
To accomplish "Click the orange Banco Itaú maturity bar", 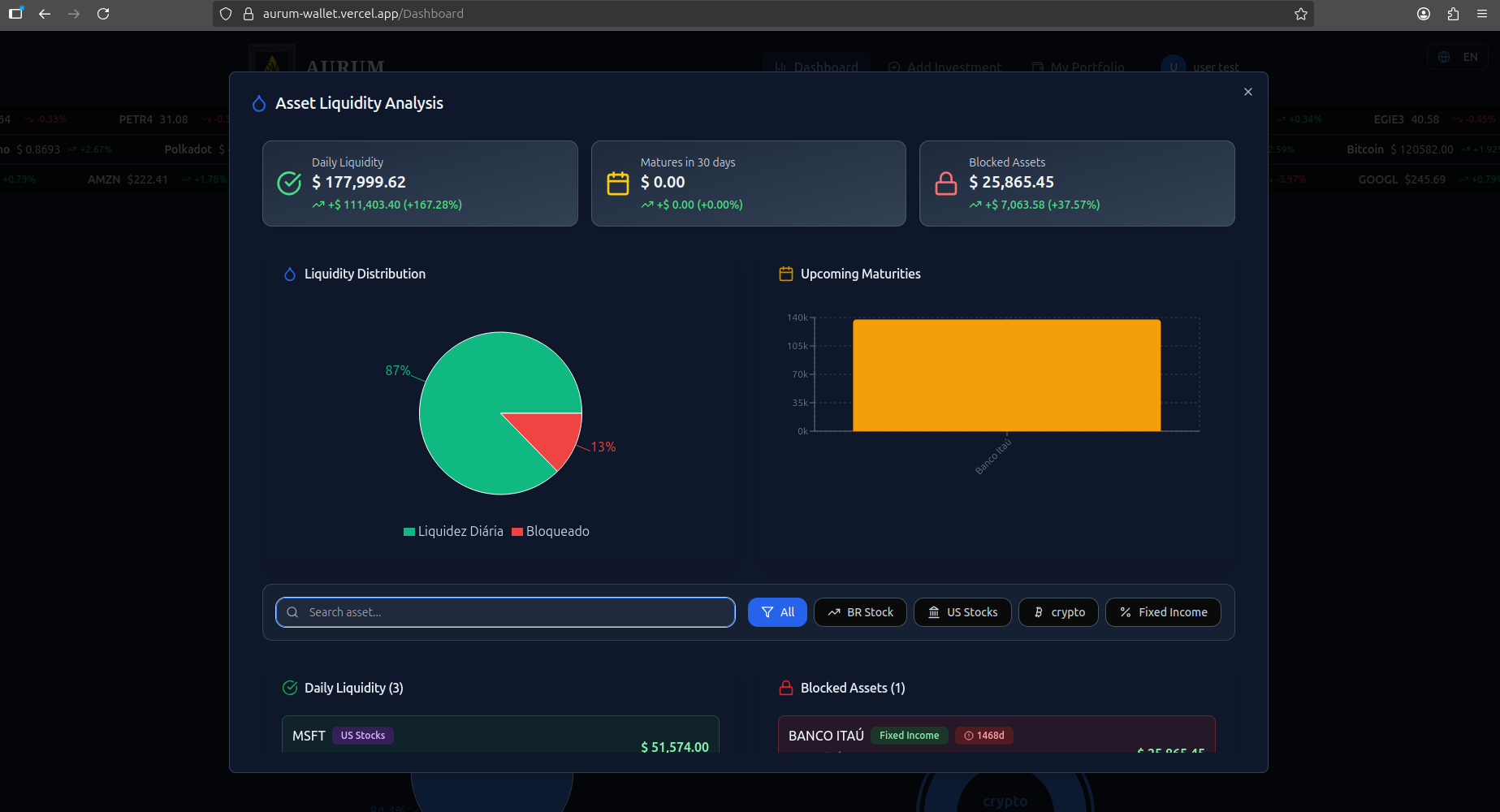I will pyautogui.click(x=1006, y=375).
